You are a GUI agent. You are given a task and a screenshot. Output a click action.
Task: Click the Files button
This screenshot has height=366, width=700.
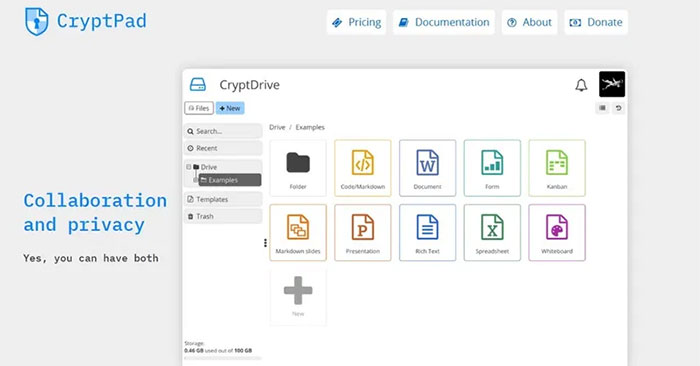point(199,108)
